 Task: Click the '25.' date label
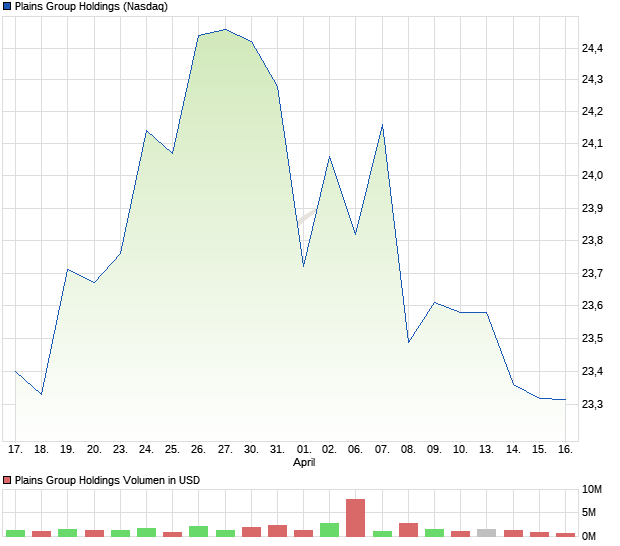click(172, 450)
